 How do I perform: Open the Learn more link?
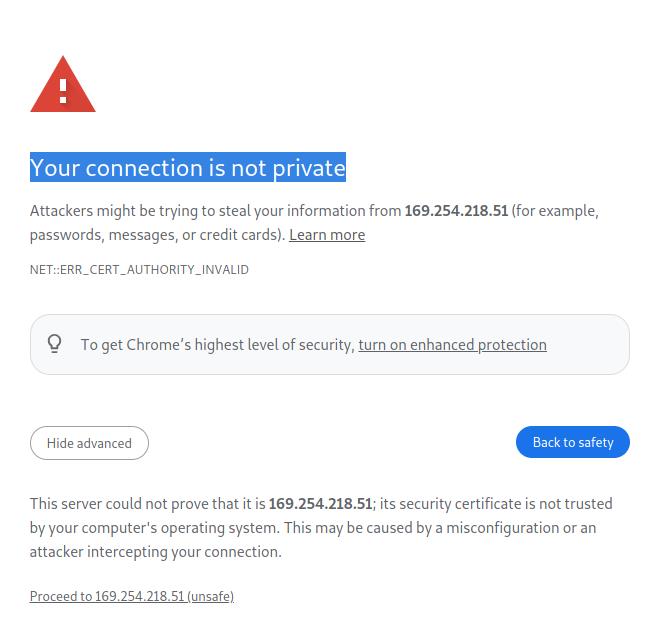click(x=327, y=235)
